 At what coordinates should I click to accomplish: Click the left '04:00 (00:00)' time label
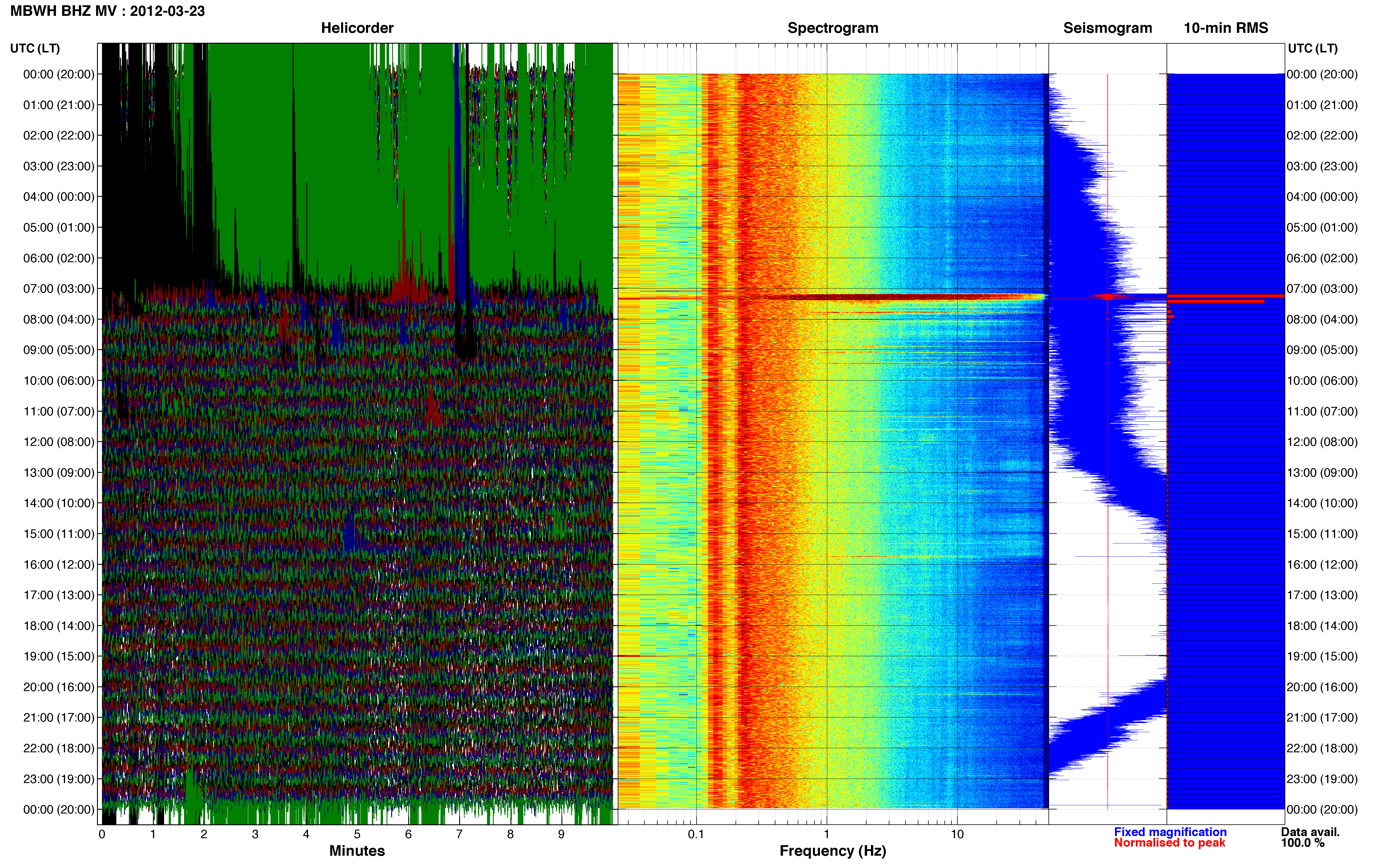[59, 197]
